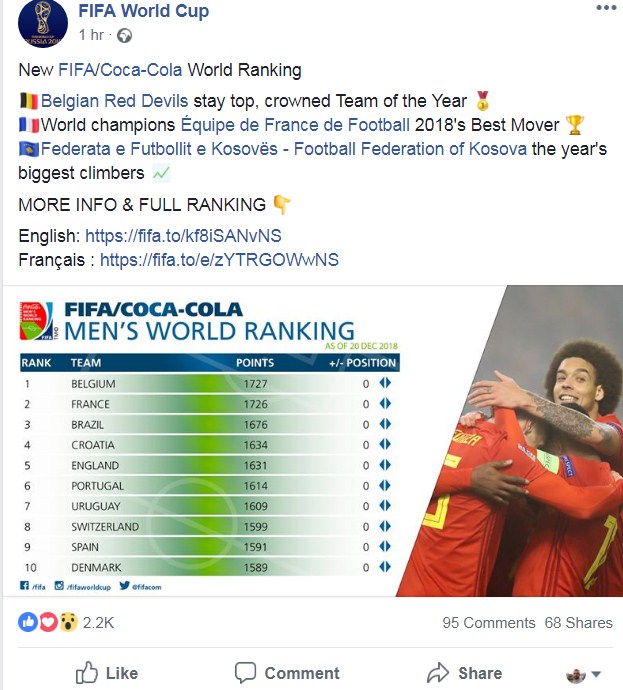Open the Men's World Ranking image
The width and height of the screenshot is (623, 690).
pyautogui.click(x=313, y=441)
